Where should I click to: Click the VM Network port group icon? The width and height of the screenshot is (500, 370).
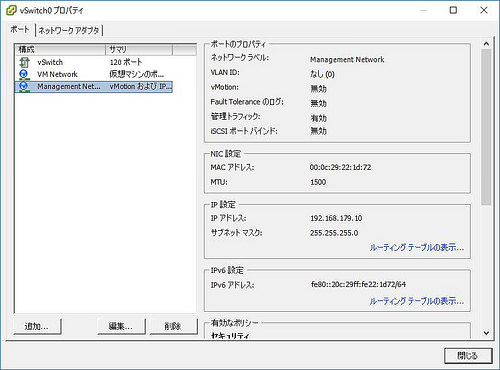(24, 74)
